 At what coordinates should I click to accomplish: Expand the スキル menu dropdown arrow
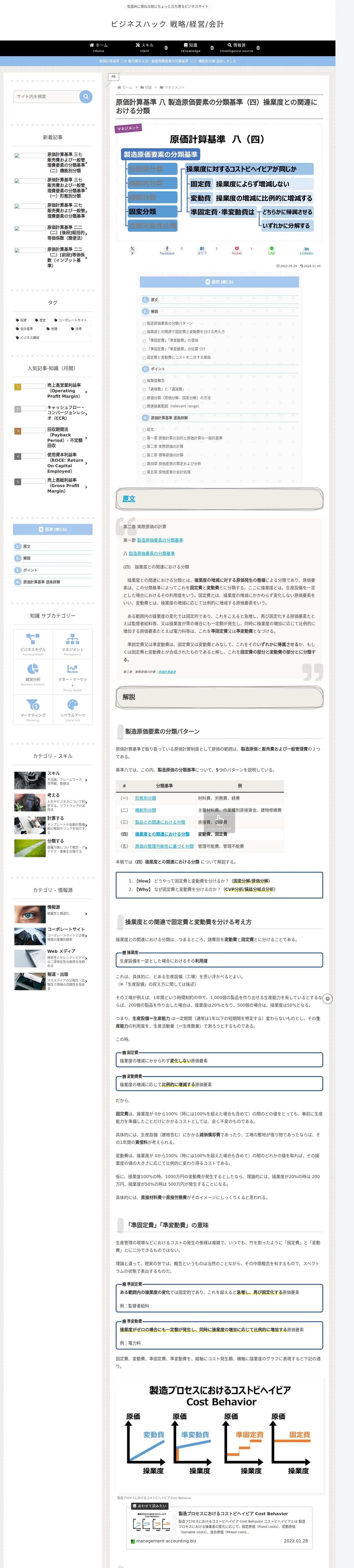point(166,48)
